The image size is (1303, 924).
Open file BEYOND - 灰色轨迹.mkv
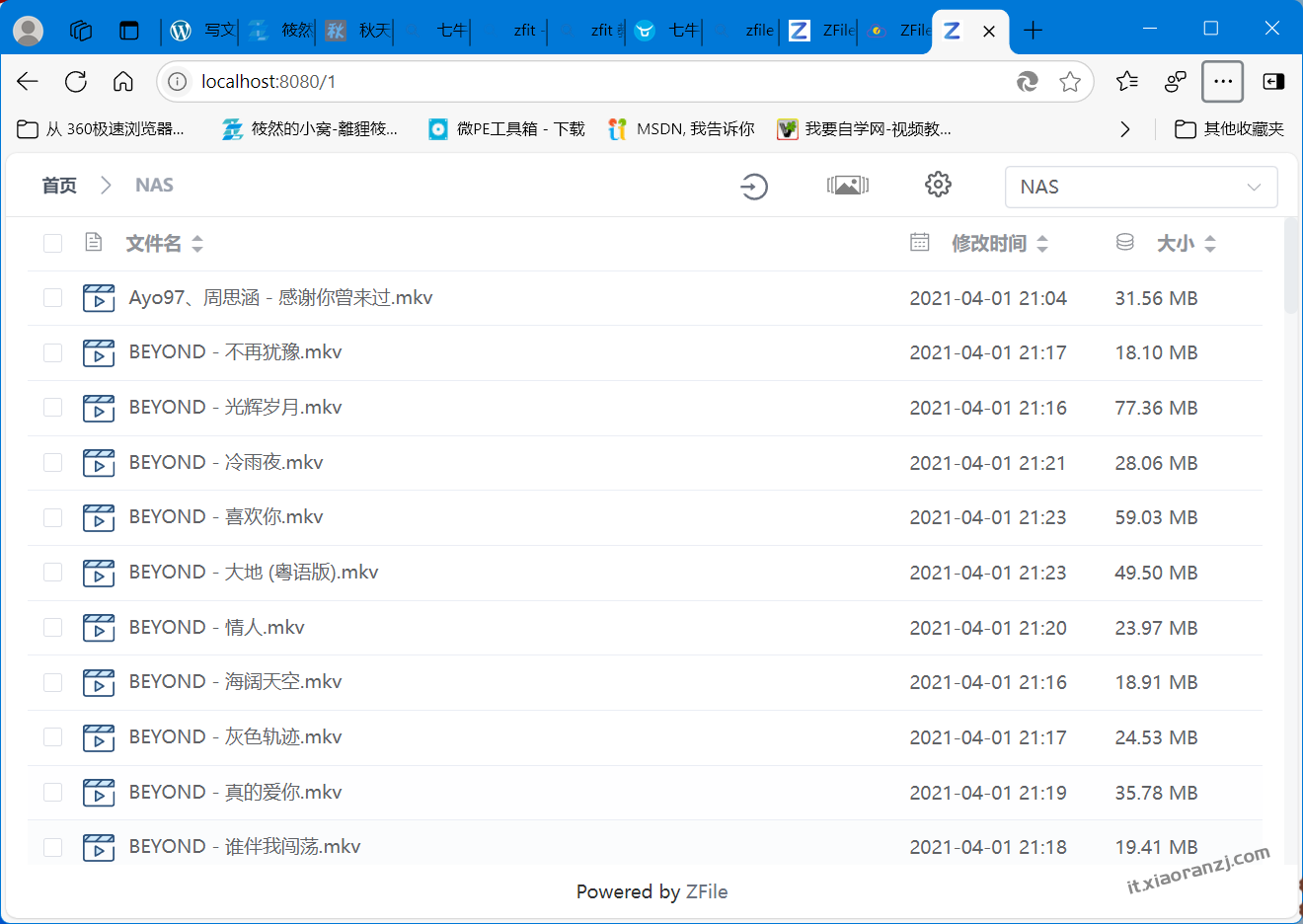coord(236,737)
